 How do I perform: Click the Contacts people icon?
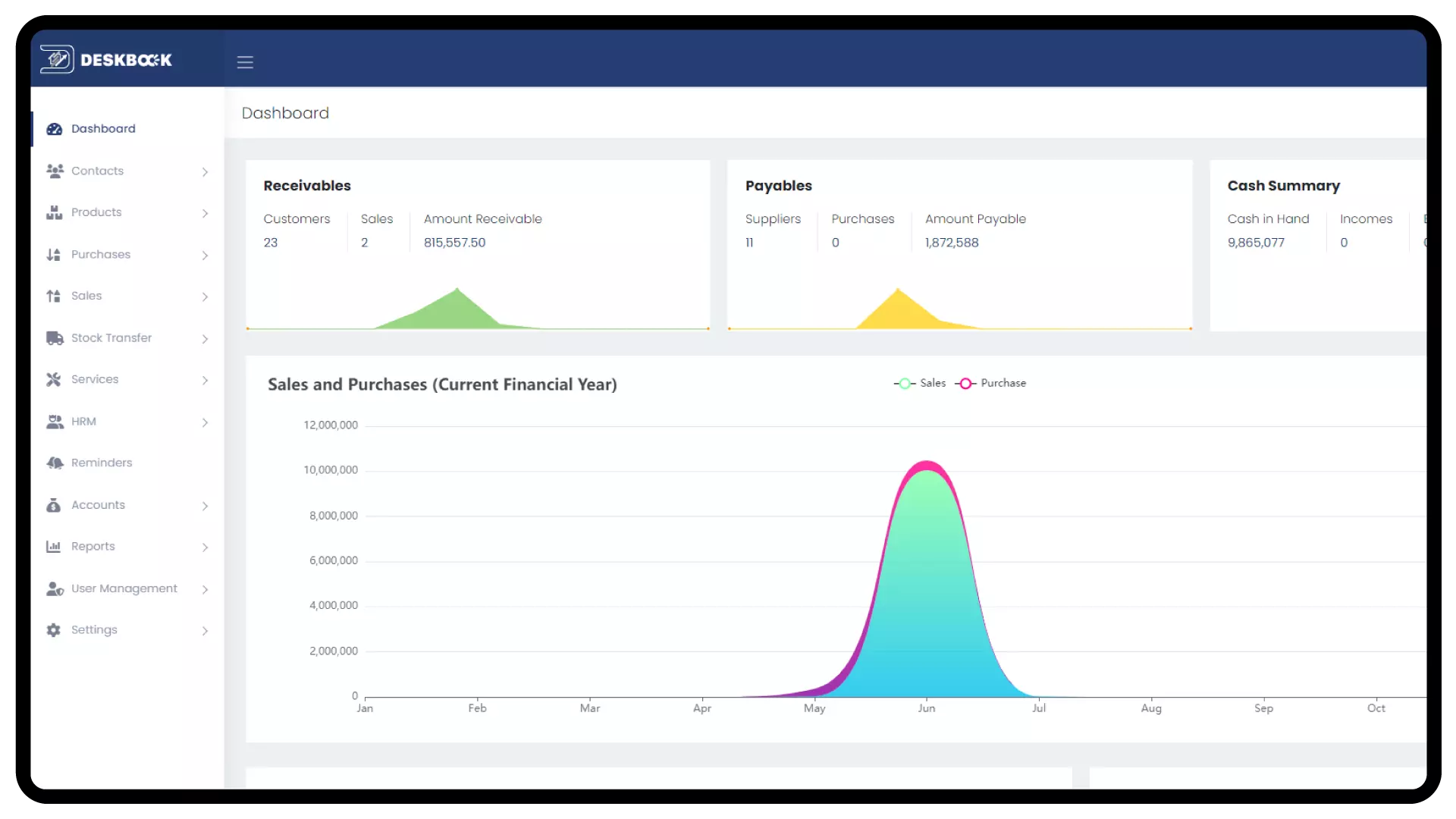point(54,171)
